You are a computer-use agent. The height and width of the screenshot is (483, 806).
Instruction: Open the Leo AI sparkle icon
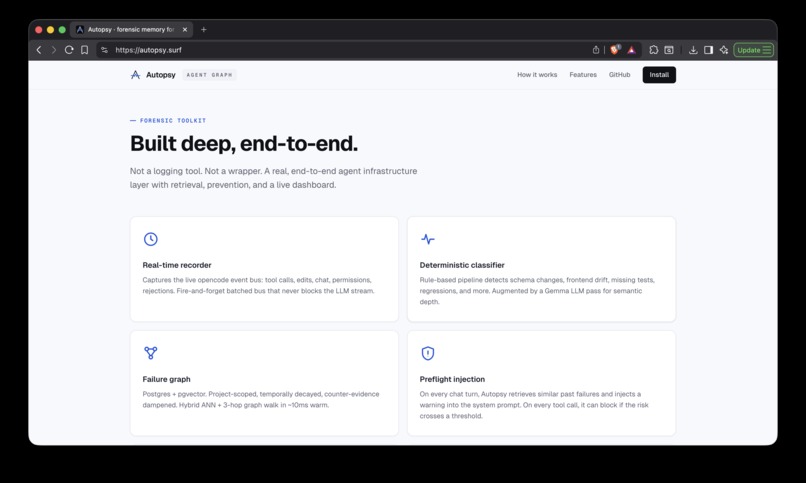click(724, 50)
